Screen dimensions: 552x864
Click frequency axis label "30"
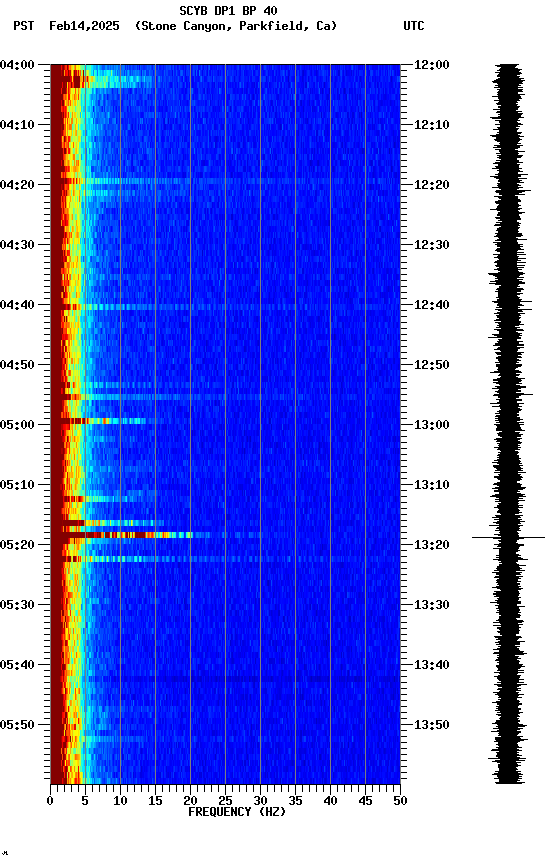(x=260, y=801)
